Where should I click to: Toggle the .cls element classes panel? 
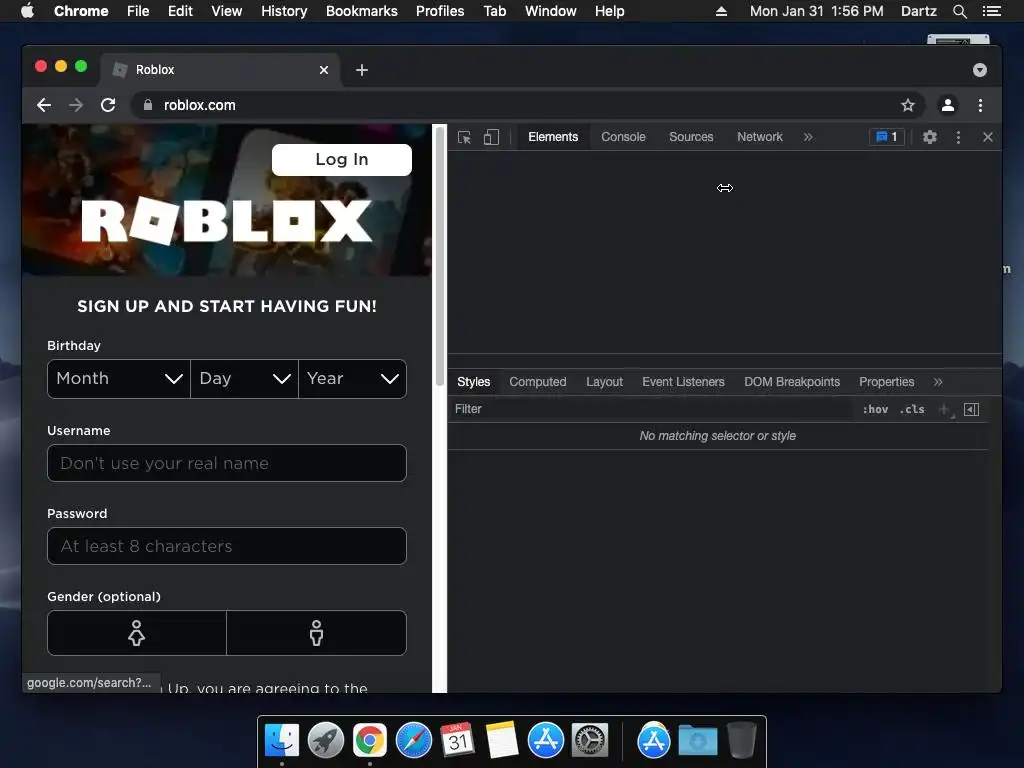click(x=912, y=409)
